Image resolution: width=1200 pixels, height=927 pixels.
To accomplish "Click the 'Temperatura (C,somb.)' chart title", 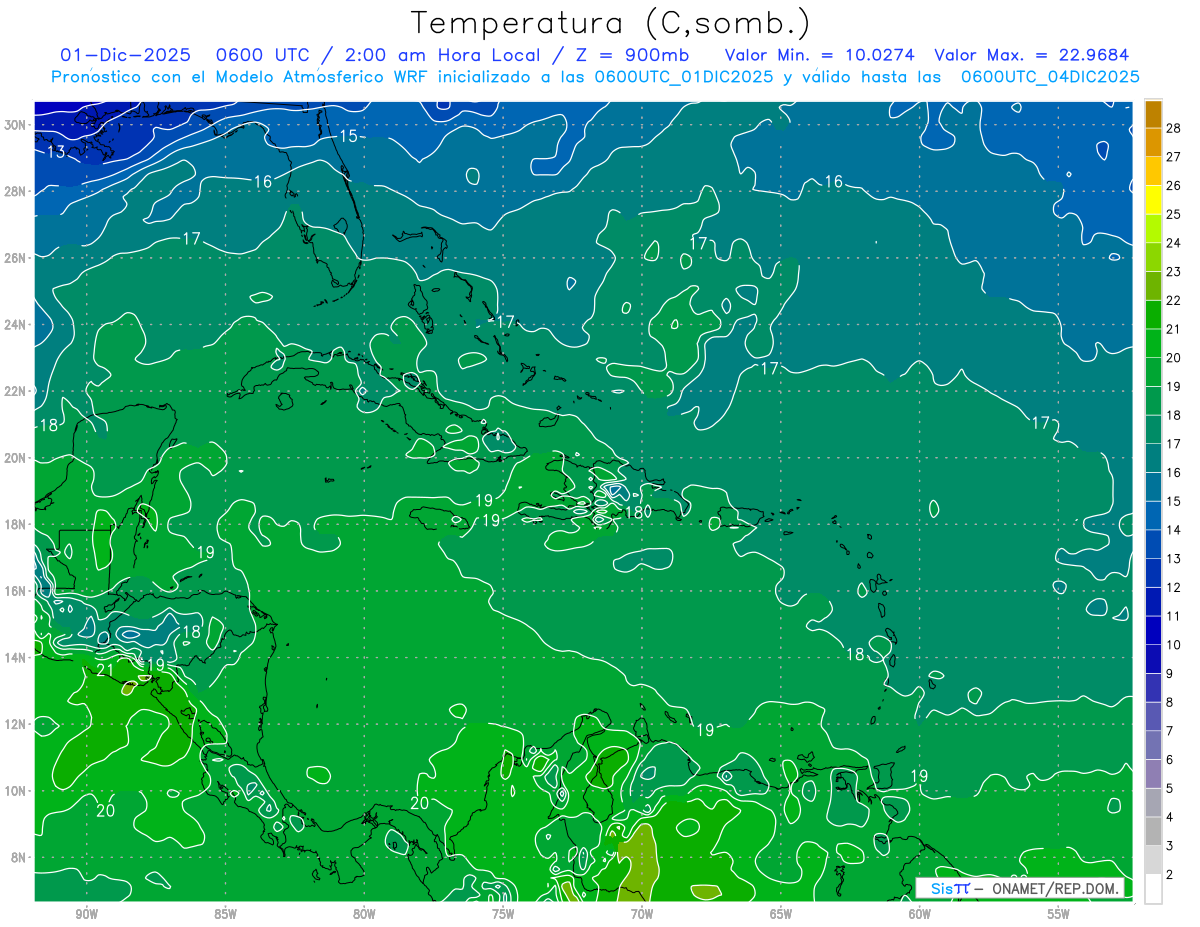I will point(610,23).
